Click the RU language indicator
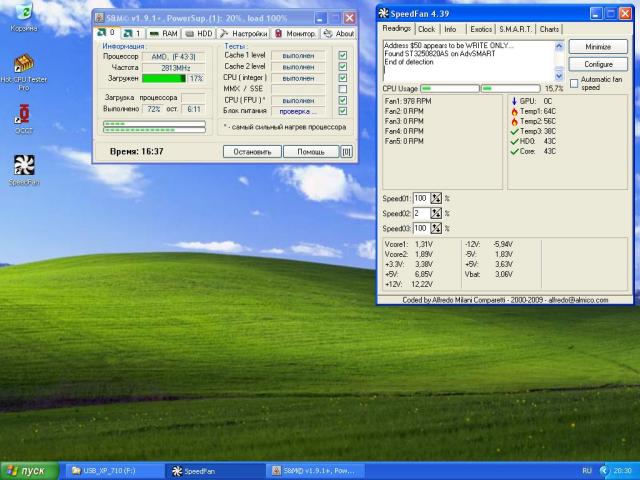Image resolution: width=640 pixels, height=480 pixels. click(587, 471)
